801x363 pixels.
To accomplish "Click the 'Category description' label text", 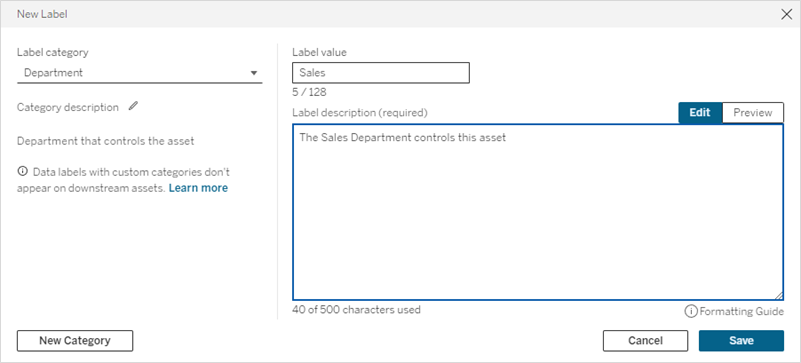I will pyautogui.click(x=68, y=107).
